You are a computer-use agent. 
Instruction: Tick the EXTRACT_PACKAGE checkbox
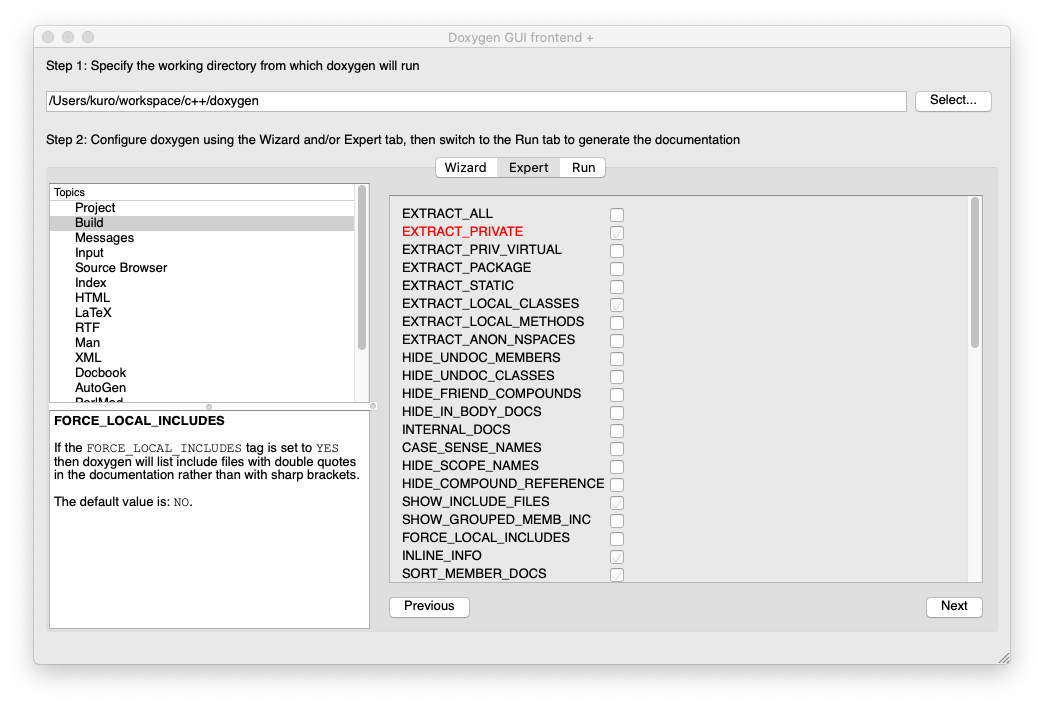point(617,268)
